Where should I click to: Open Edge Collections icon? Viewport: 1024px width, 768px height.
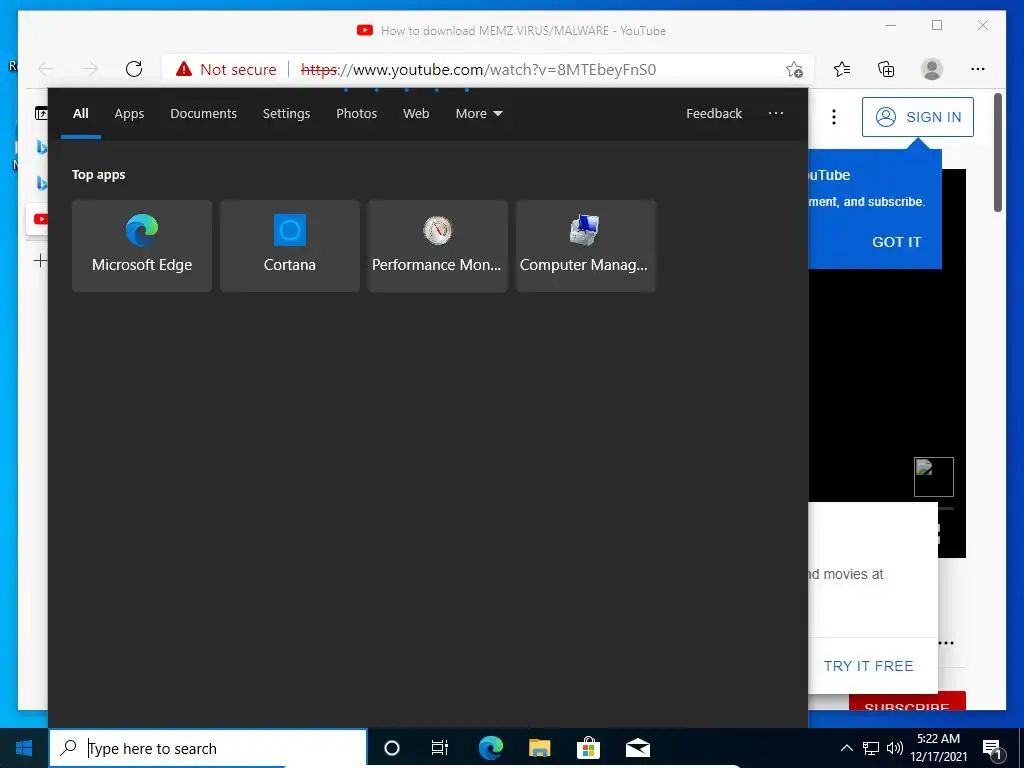[886, 69]
